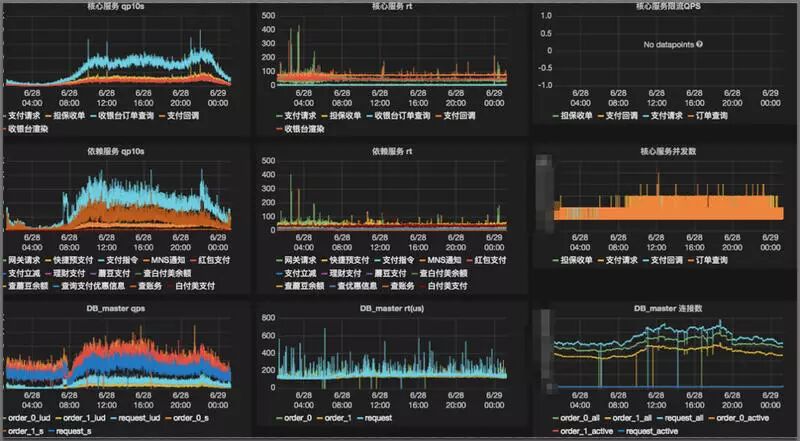Open the 依赖服务 qp10s panel title menu
The width and height of the screenshot is (800, 441).
(x=116, y=152)
